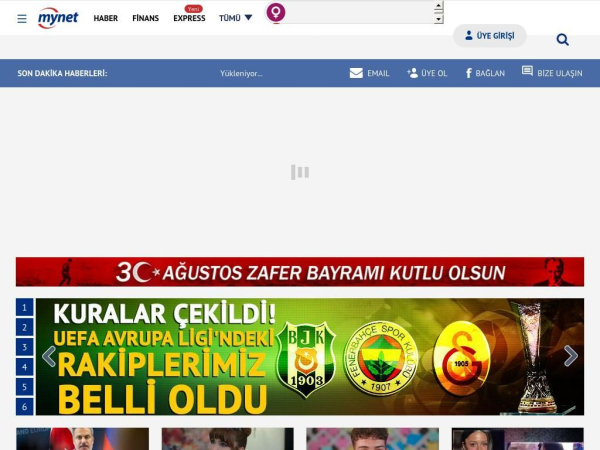Open news thumbnail with curly-haired boy

(x=372, y=439)
